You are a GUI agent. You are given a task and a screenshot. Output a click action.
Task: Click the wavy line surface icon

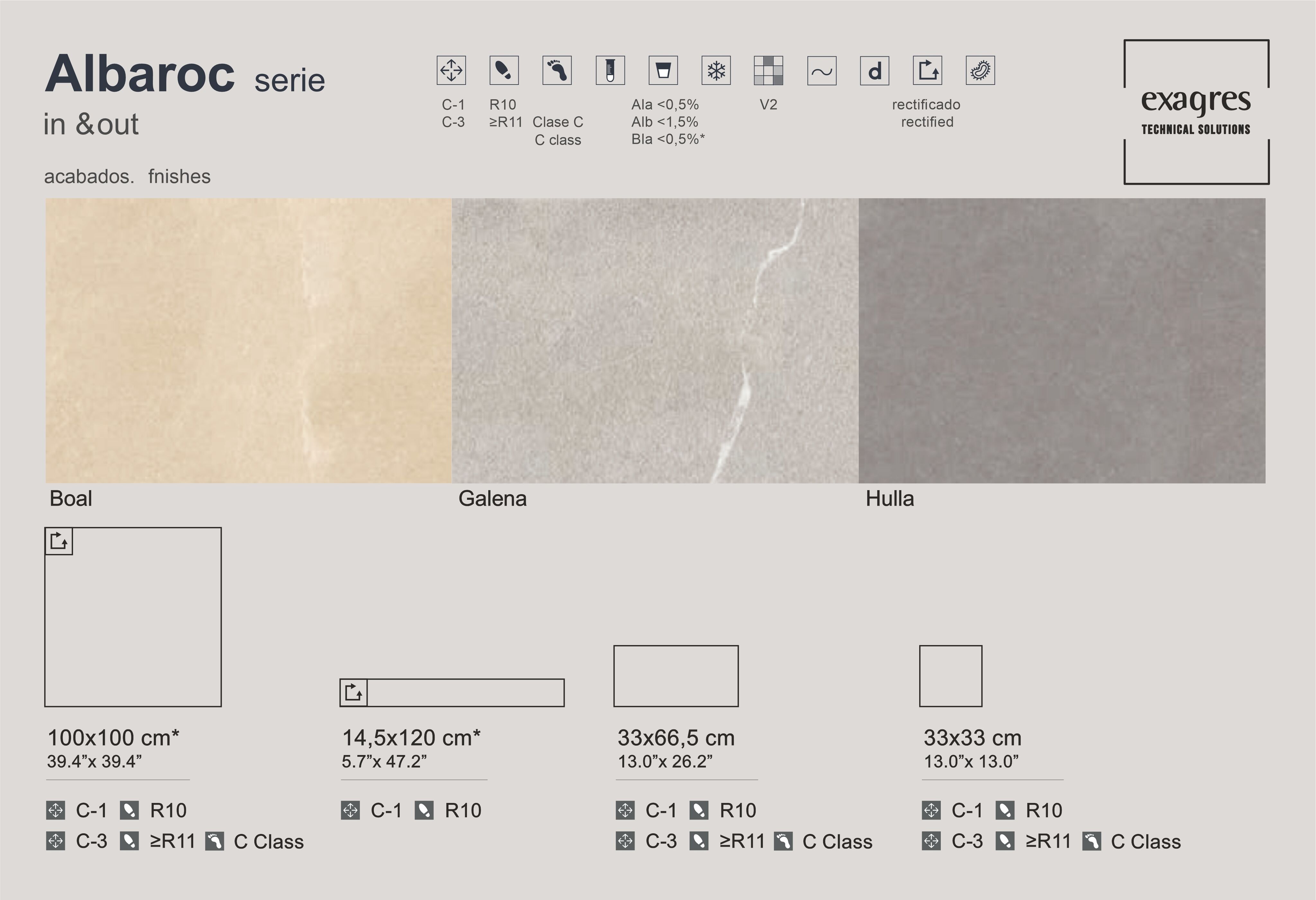point(822,71)
